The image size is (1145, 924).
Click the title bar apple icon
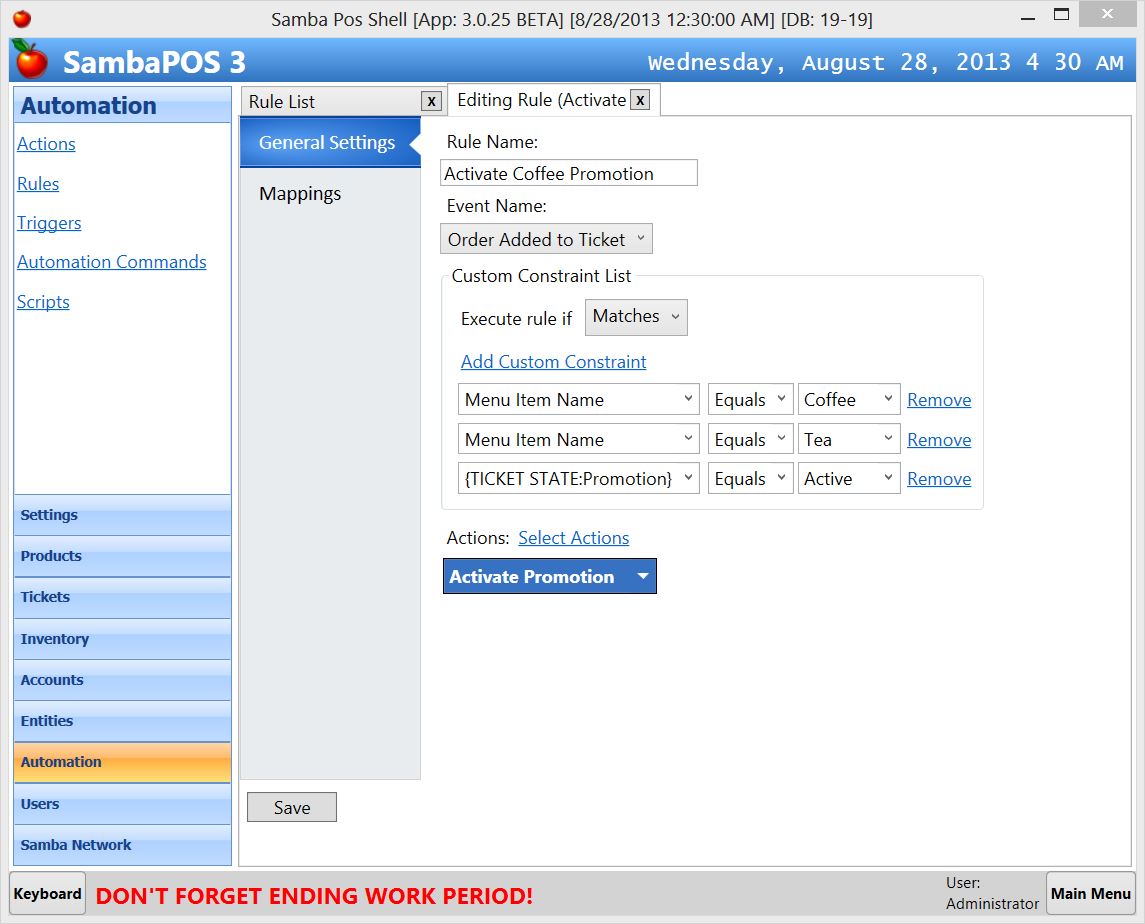[x=22, y=18]
